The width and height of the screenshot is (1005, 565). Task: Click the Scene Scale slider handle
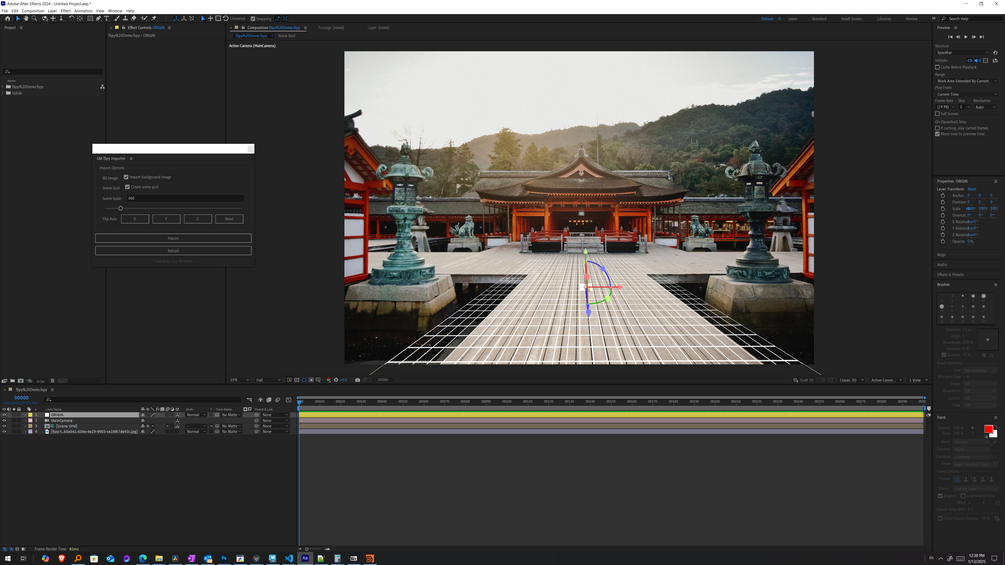121,208
